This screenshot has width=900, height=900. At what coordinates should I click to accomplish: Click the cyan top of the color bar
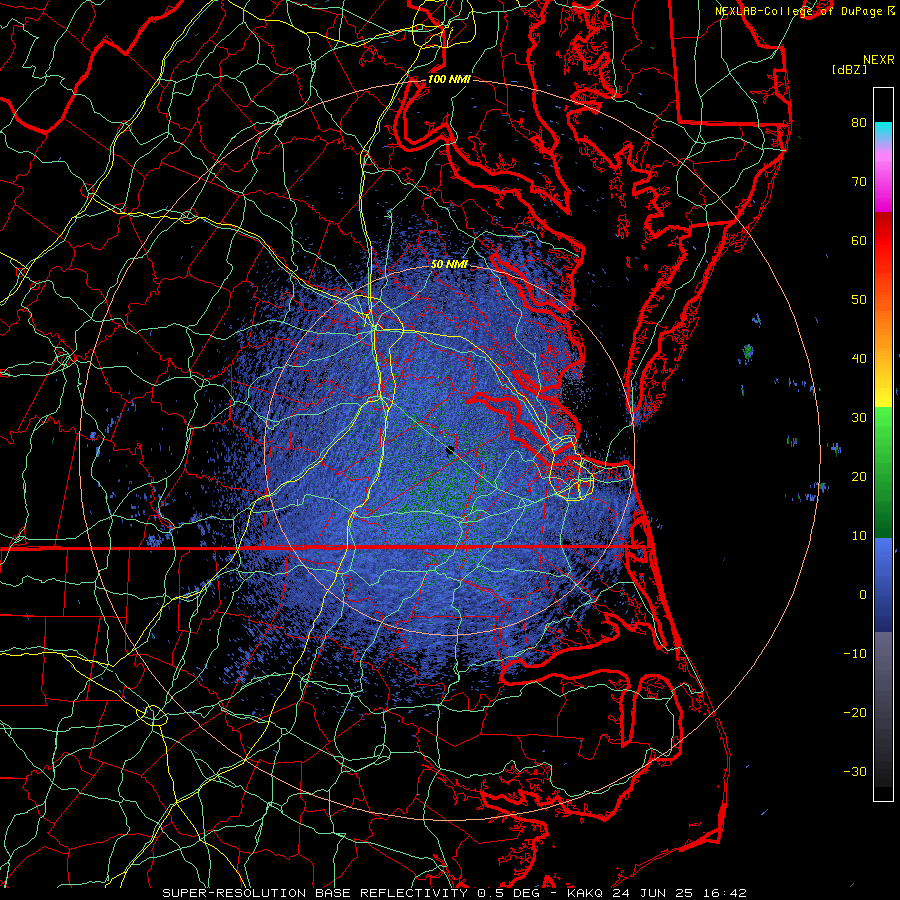coord(883,131)
